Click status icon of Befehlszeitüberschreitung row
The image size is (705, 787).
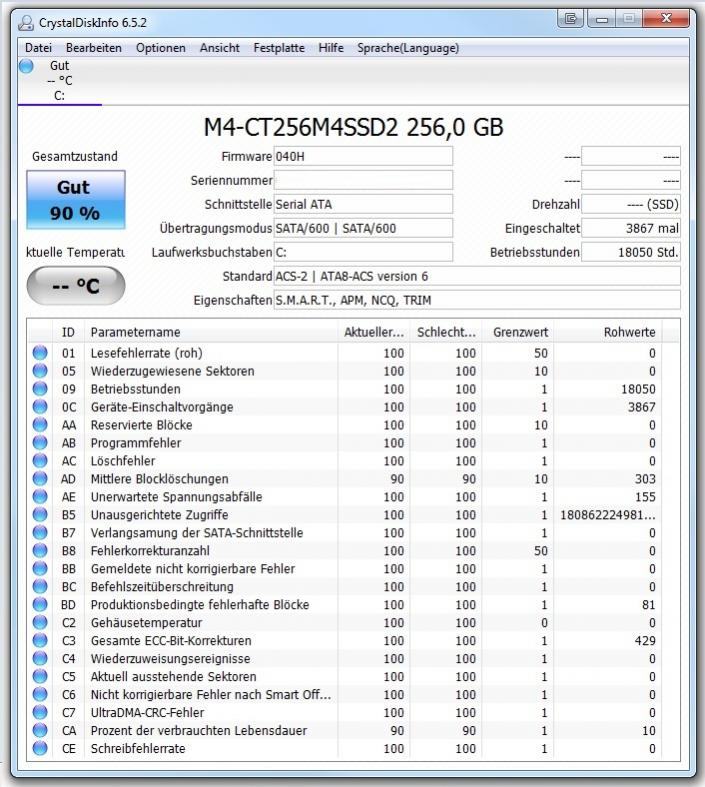(40, 586)
